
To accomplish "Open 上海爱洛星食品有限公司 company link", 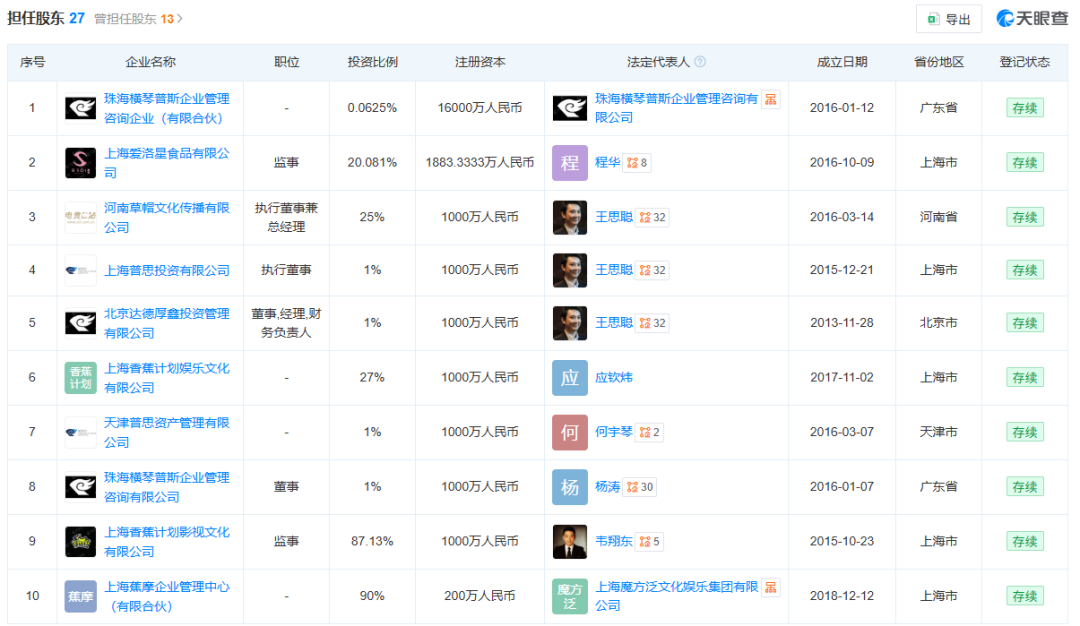I will (x=167, y=163).
